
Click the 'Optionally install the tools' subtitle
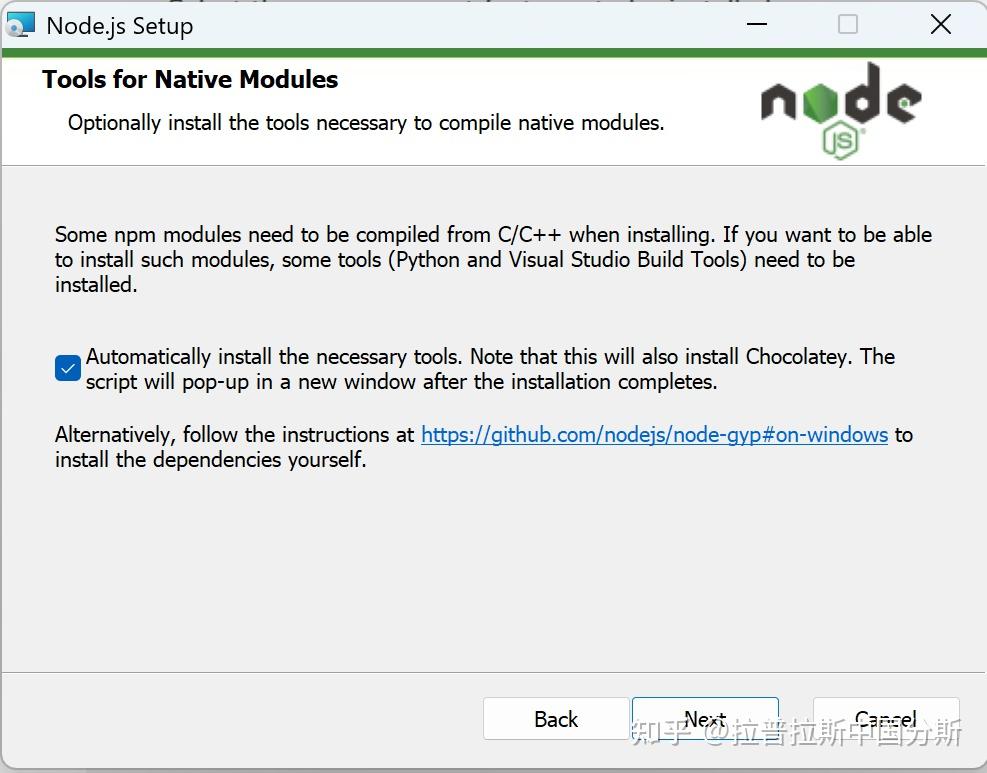pyautogui.click(x=366, y=123)
